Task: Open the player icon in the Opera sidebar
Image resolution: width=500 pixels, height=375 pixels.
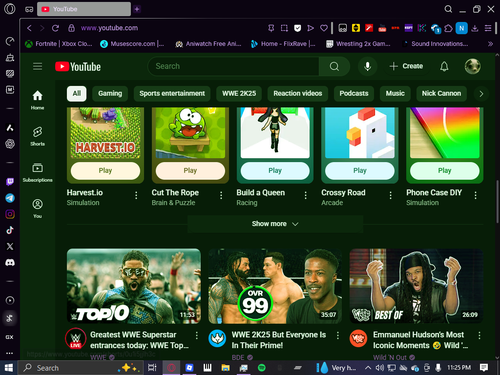Action: click(10, 300)
